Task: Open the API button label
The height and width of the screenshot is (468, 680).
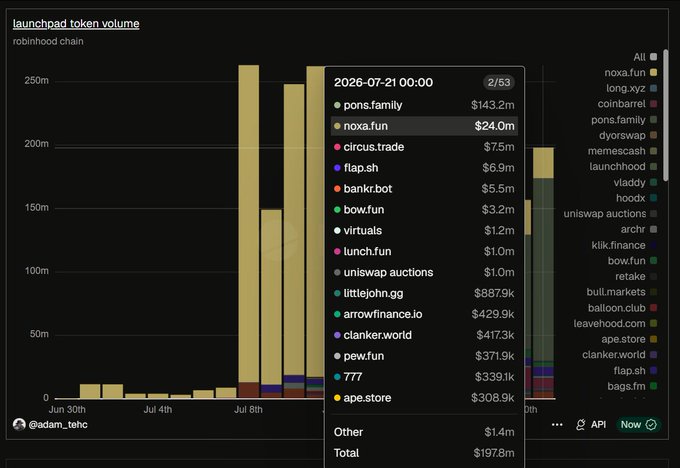Action: coord(598,425)
